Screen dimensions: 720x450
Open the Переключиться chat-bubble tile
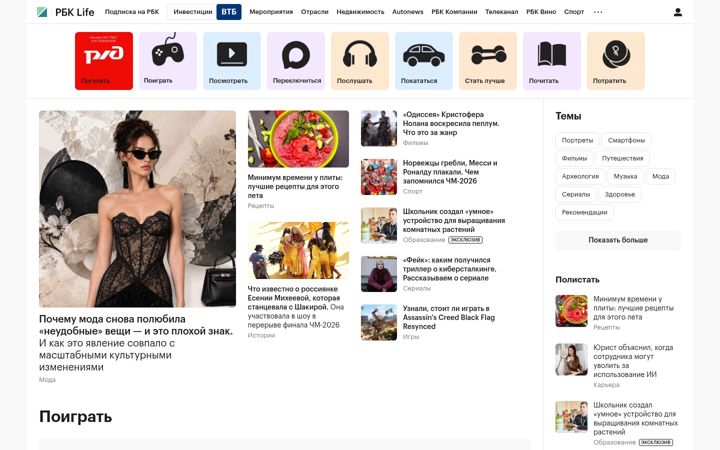point(296,61)
